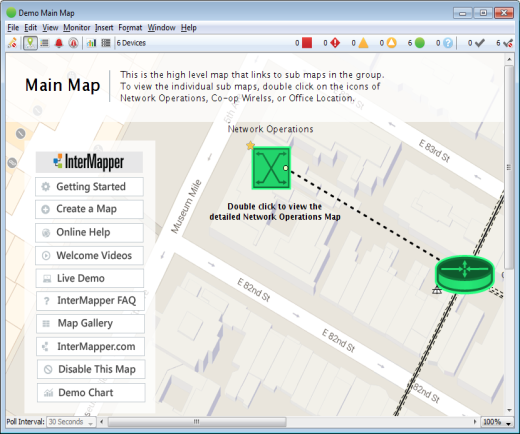Click the gold star on Network Operations

[250, 145]
